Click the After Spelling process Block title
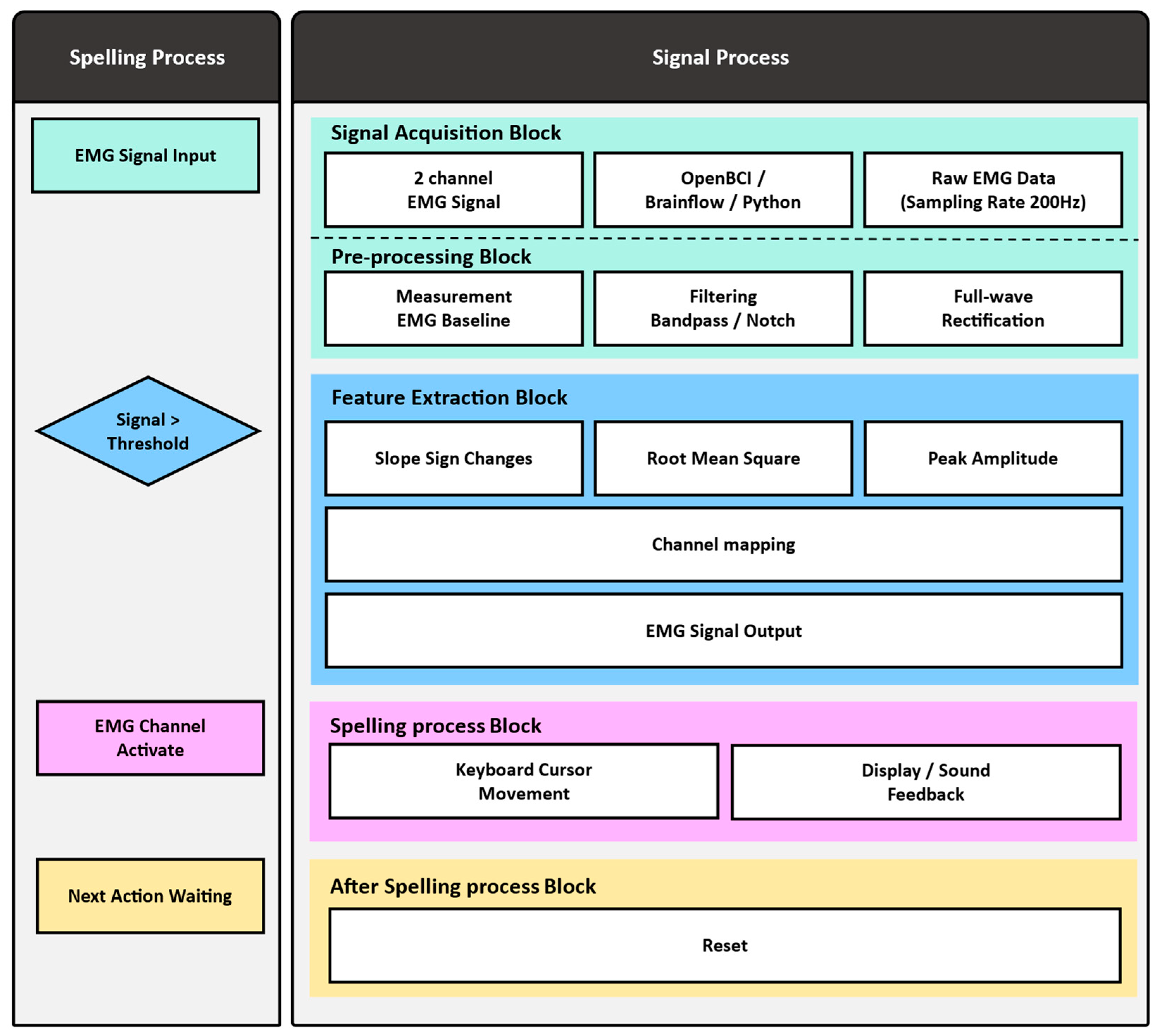 point(463,886)
